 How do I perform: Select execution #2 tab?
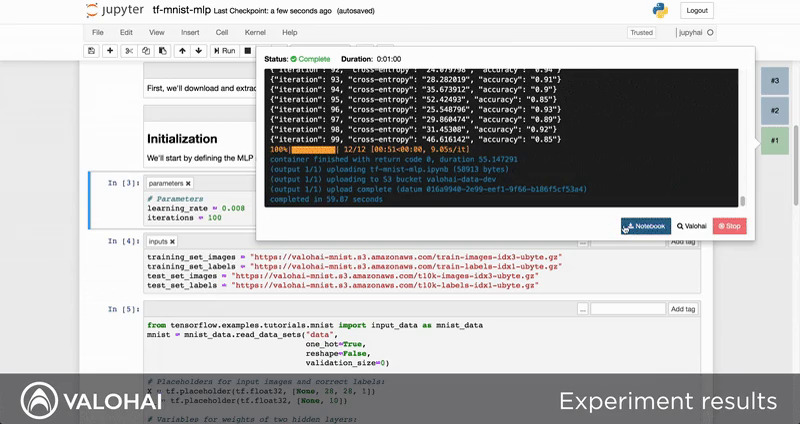point(774,111)
